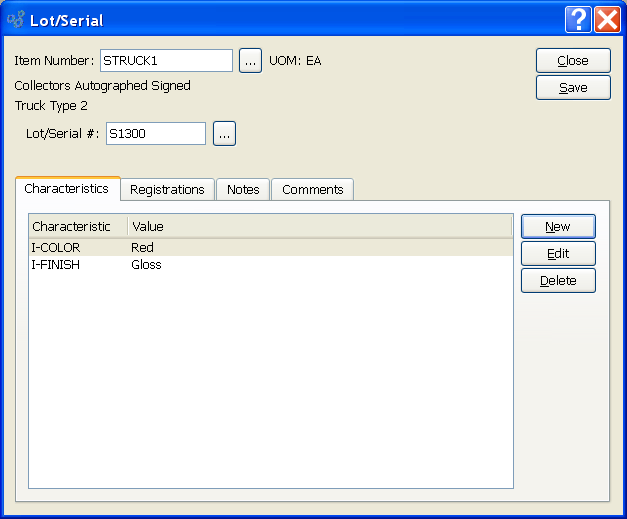This screenshot has height=519, width=627.
Task: Sort by the Value column header
Action: 320,227
